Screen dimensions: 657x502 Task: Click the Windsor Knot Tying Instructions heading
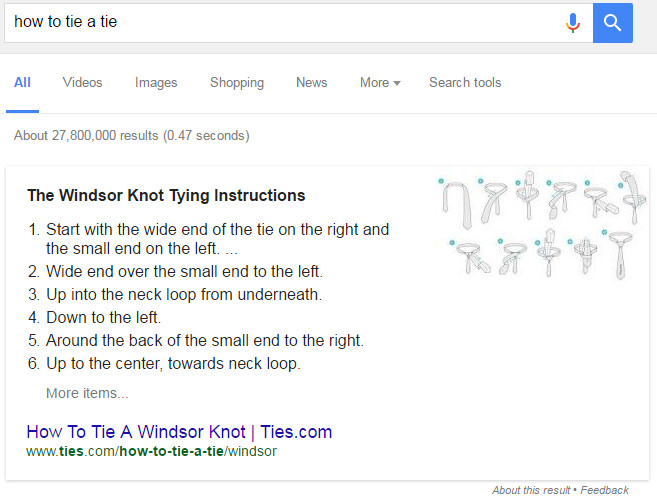coord(166,195)
